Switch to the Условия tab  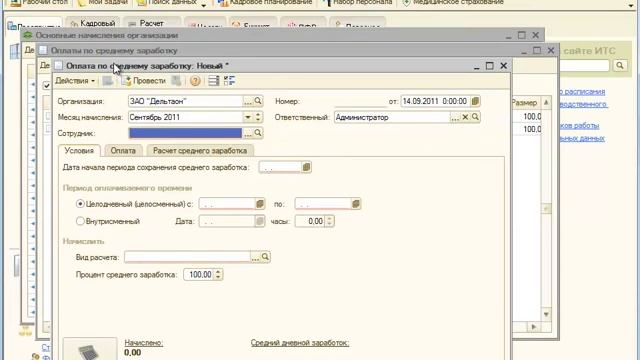(79, 151)
